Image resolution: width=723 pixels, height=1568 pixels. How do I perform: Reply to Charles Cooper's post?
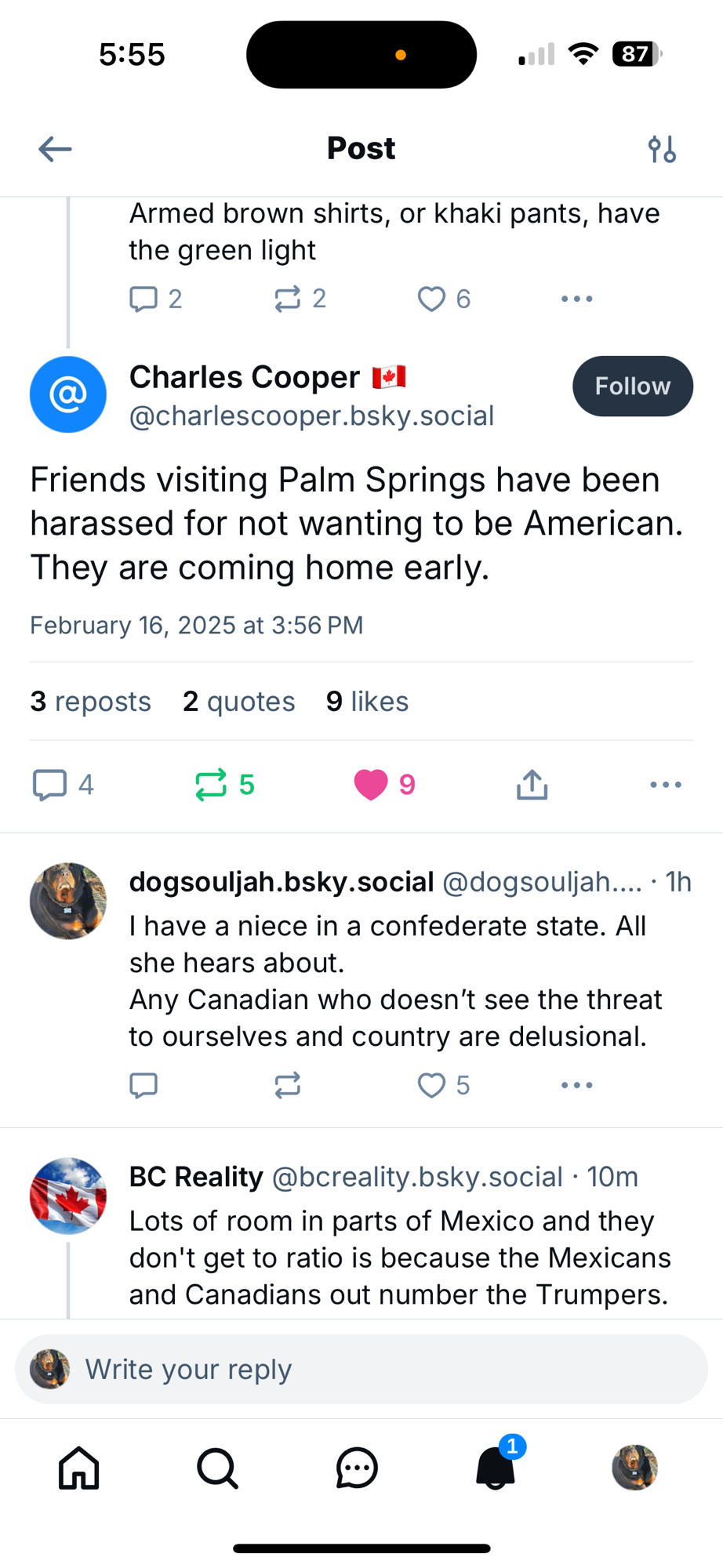click(x=50, y=785)
